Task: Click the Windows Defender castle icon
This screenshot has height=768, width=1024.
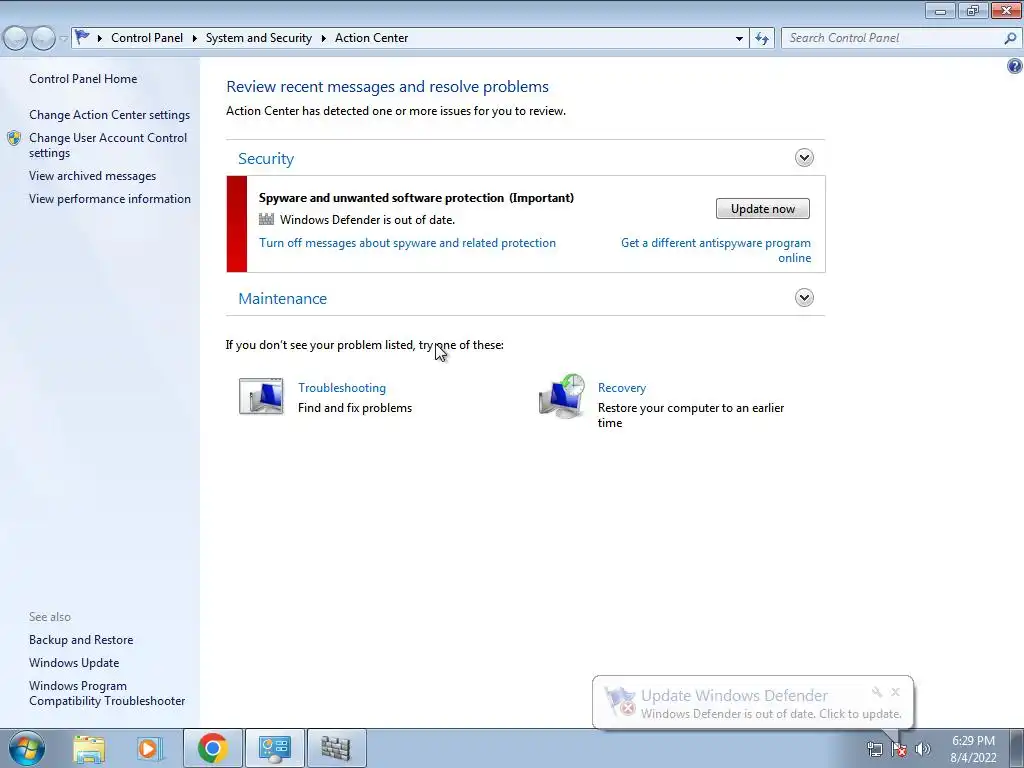Action: (266, 219)
